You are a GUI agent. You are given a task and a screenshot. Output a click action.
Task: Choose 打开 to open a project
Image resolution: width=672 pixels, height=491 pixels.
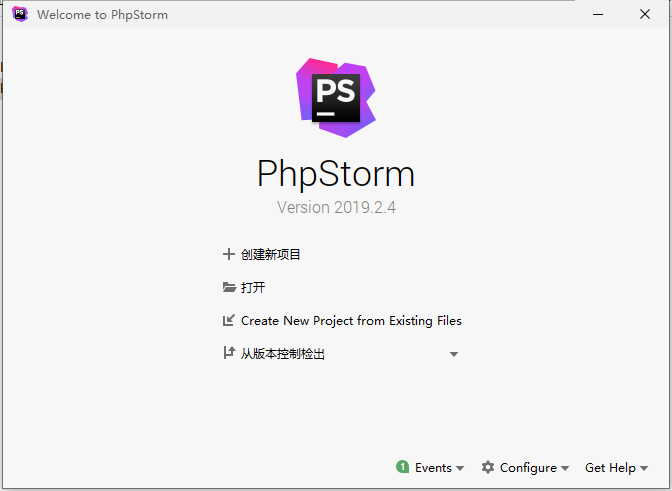pyautogui.click(x=253, y=287)
